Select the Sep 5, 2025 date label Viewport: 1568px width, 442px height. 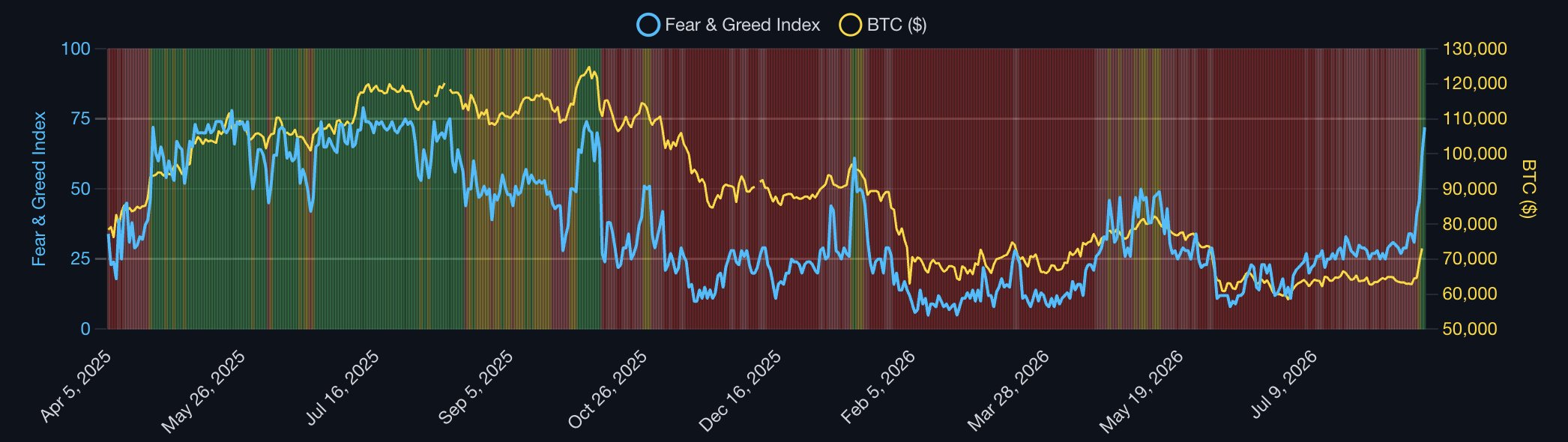pyautogui.click(x=476, y=387)
